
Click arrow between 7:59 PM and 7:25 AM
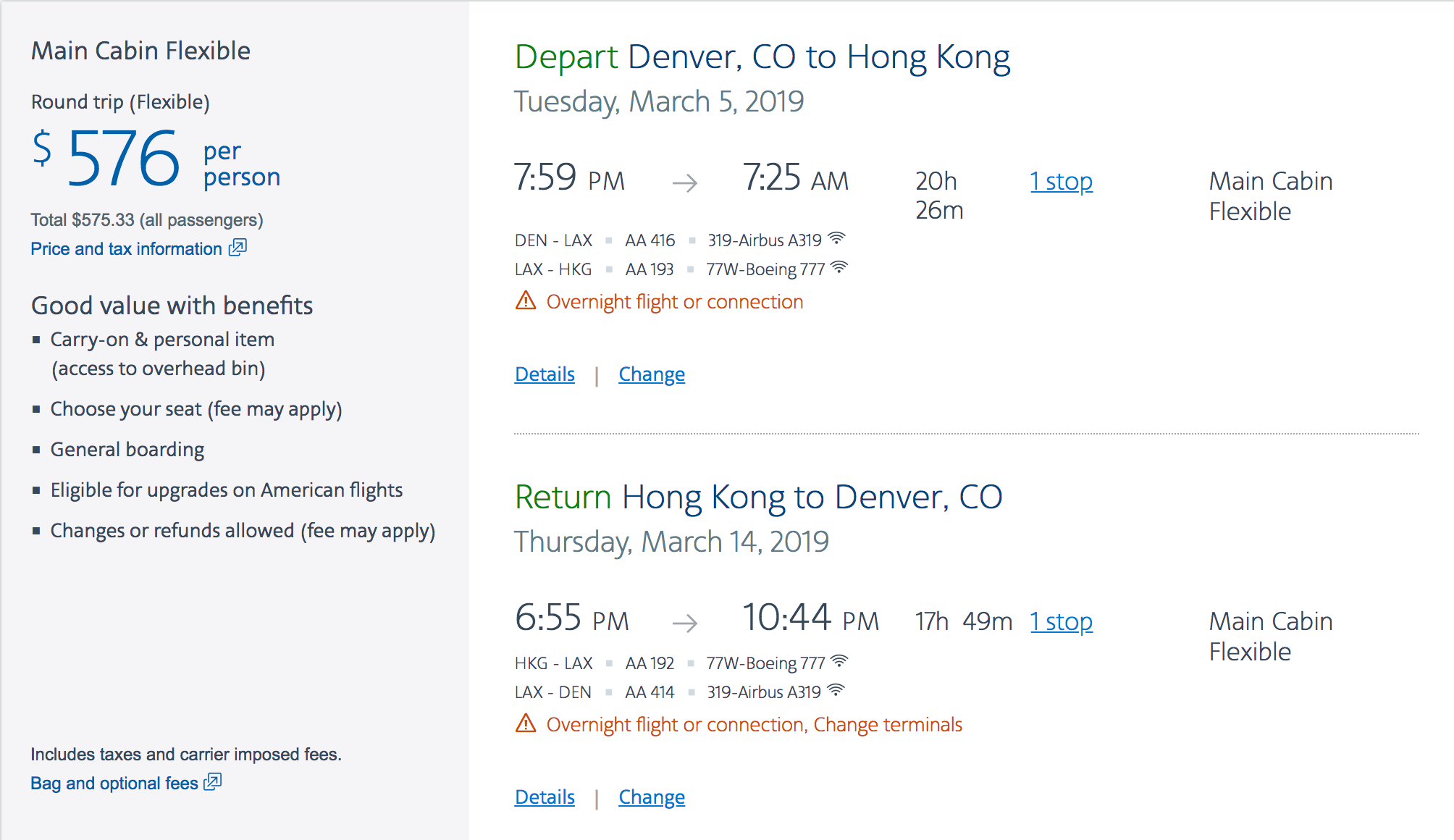point(684,182)
